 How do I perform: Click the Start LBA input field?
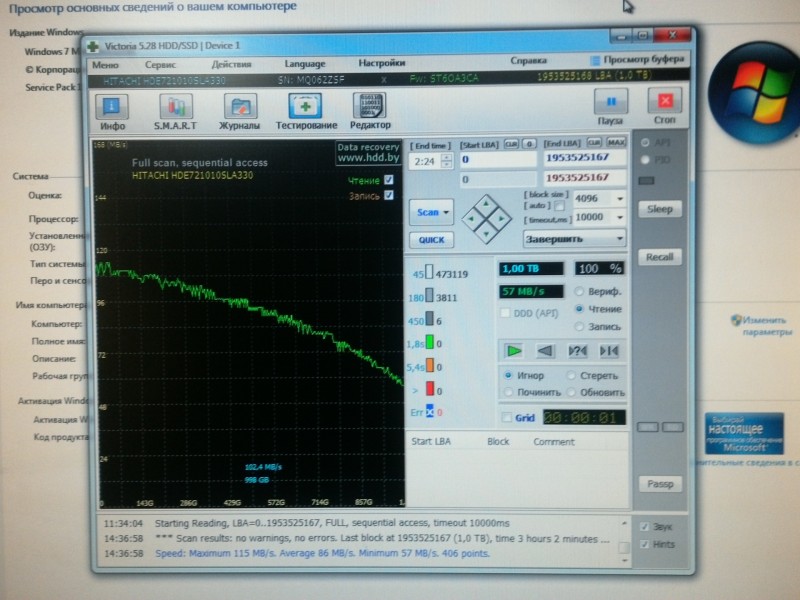click(x=498, y=160)
